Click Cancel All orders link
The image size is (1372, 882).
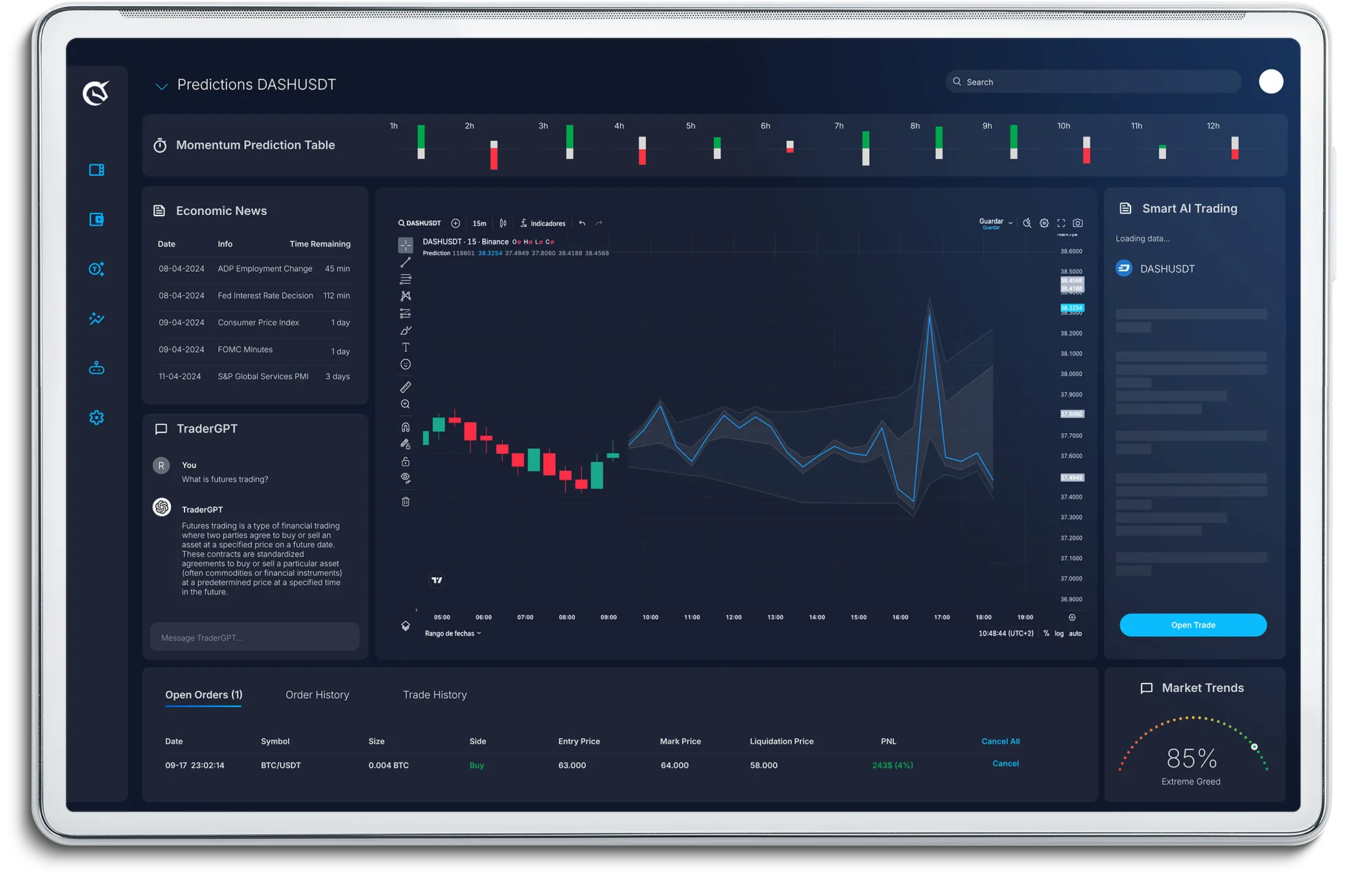coord(1000,741)
